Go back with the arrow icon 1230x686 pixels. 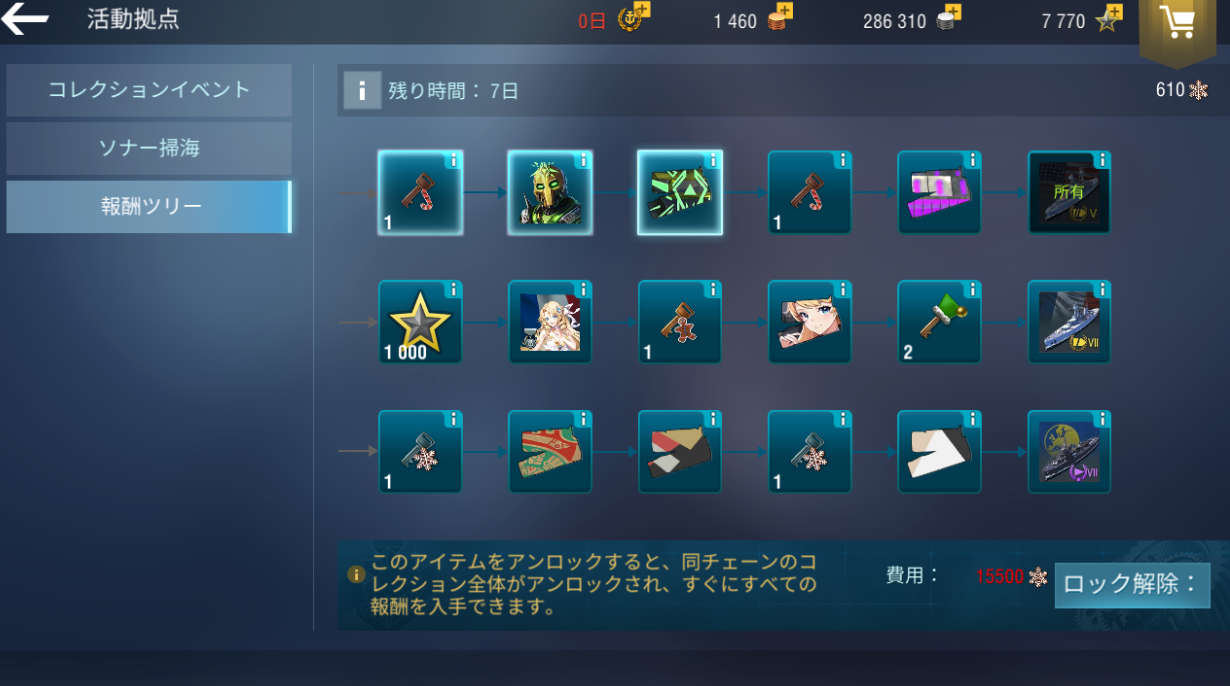25,19
